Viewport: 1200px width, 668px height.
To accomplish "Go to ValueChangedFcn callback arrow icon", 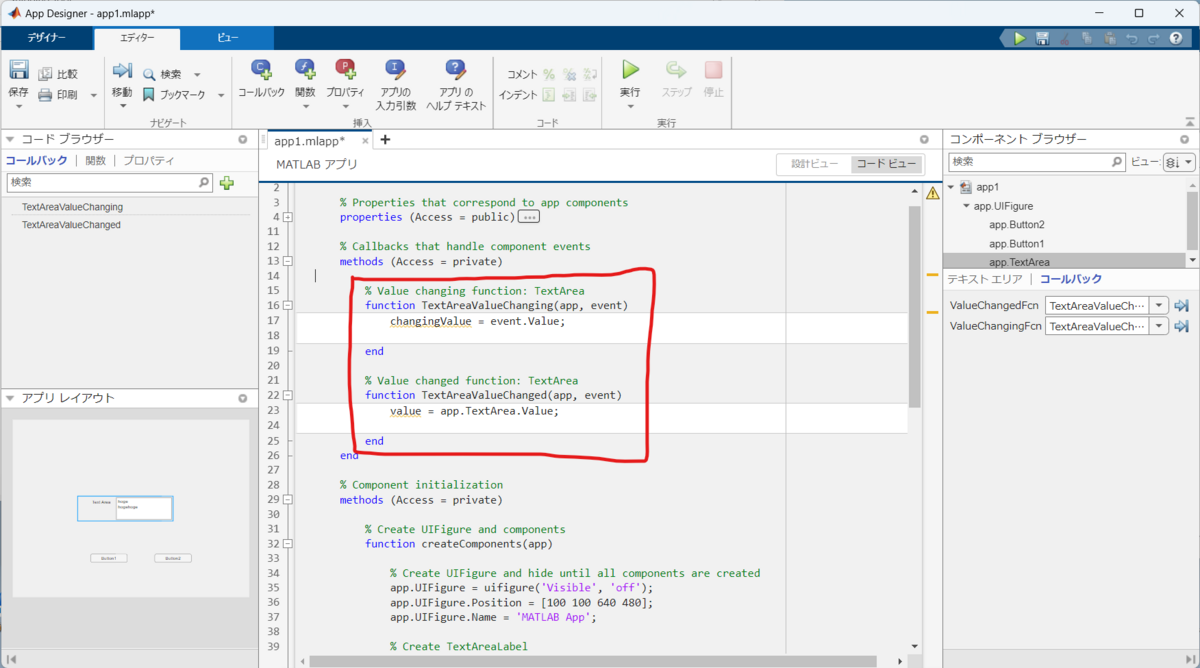I will [x=1181, y=306].
